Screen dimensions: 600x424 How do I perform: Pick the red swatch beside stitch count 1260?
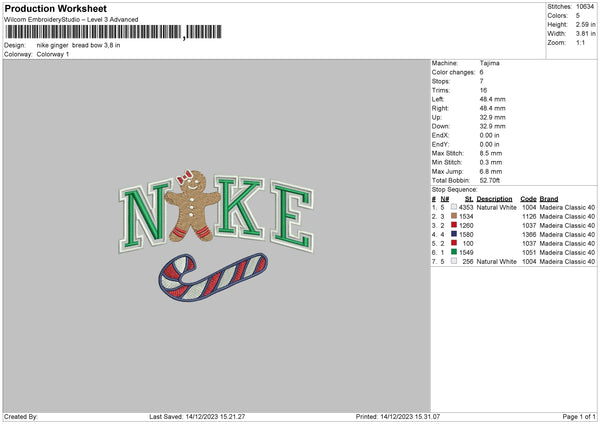(x=453, y=225)
